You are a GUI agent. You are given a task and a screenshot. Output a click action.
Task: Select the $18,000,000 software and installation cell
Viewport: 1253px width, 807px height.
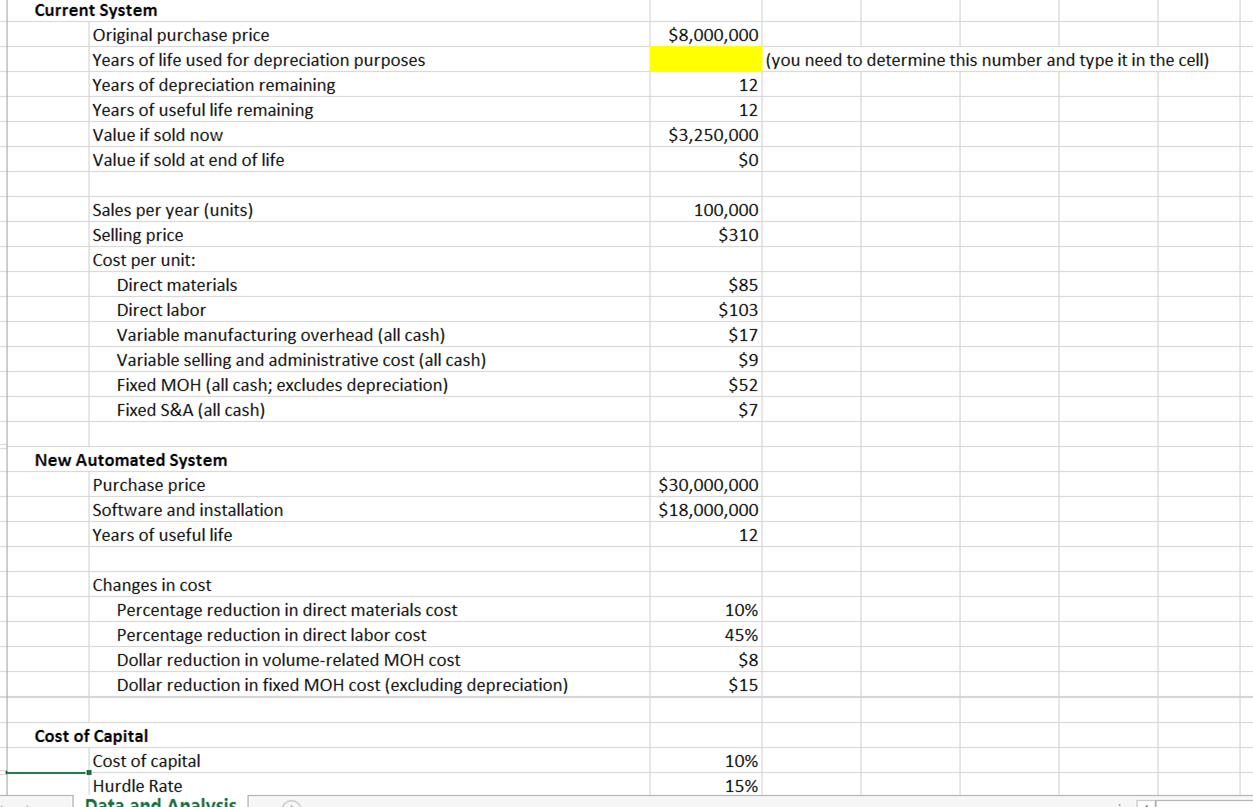[x=705, y=509]
